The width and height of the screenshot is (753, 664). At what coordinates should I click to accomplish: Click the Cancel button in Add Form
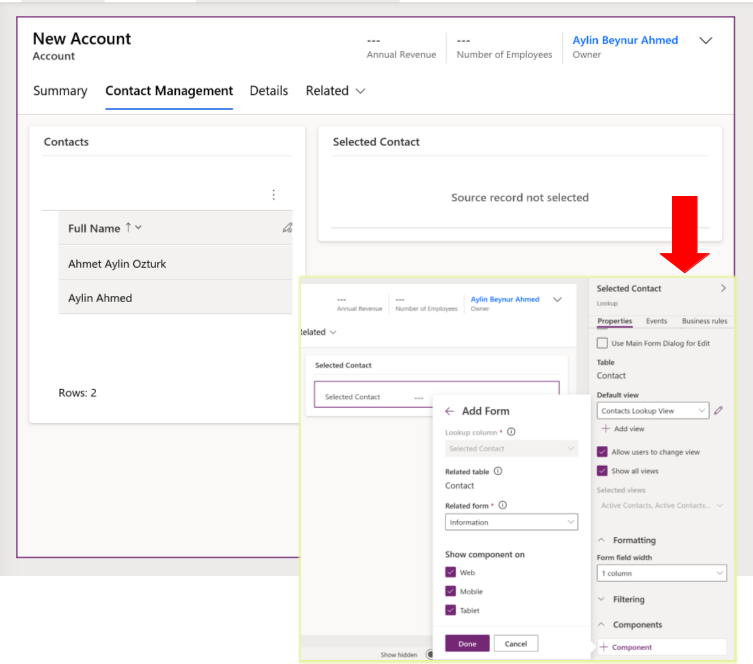(x=516, y=643)
